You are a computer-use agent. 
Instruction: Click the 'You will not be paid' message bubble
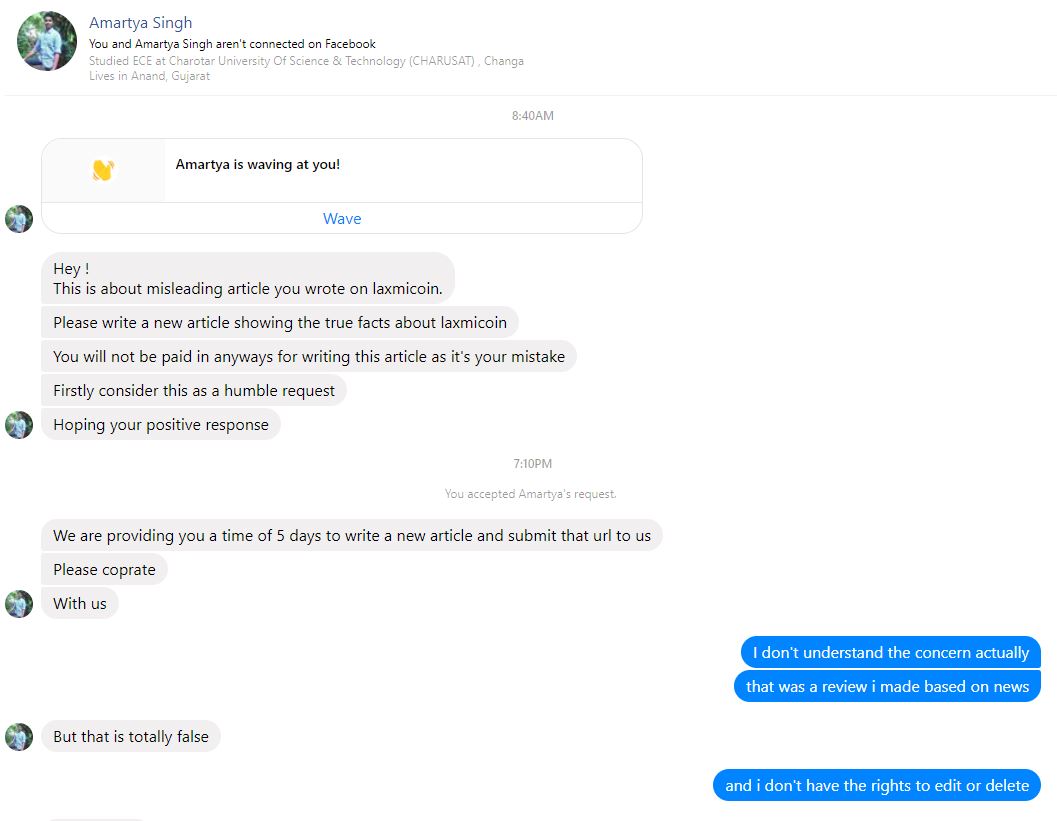tap(309, 357)
